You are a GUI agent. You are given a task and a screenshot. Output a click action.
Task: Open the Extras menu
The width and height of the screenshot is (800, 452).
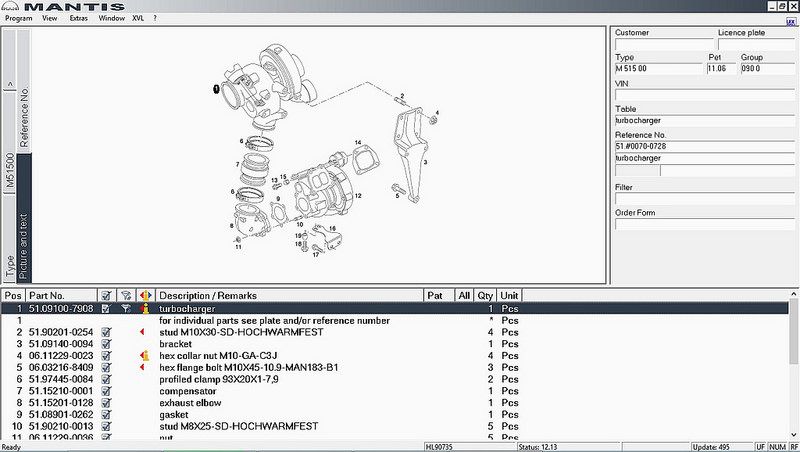79,18
